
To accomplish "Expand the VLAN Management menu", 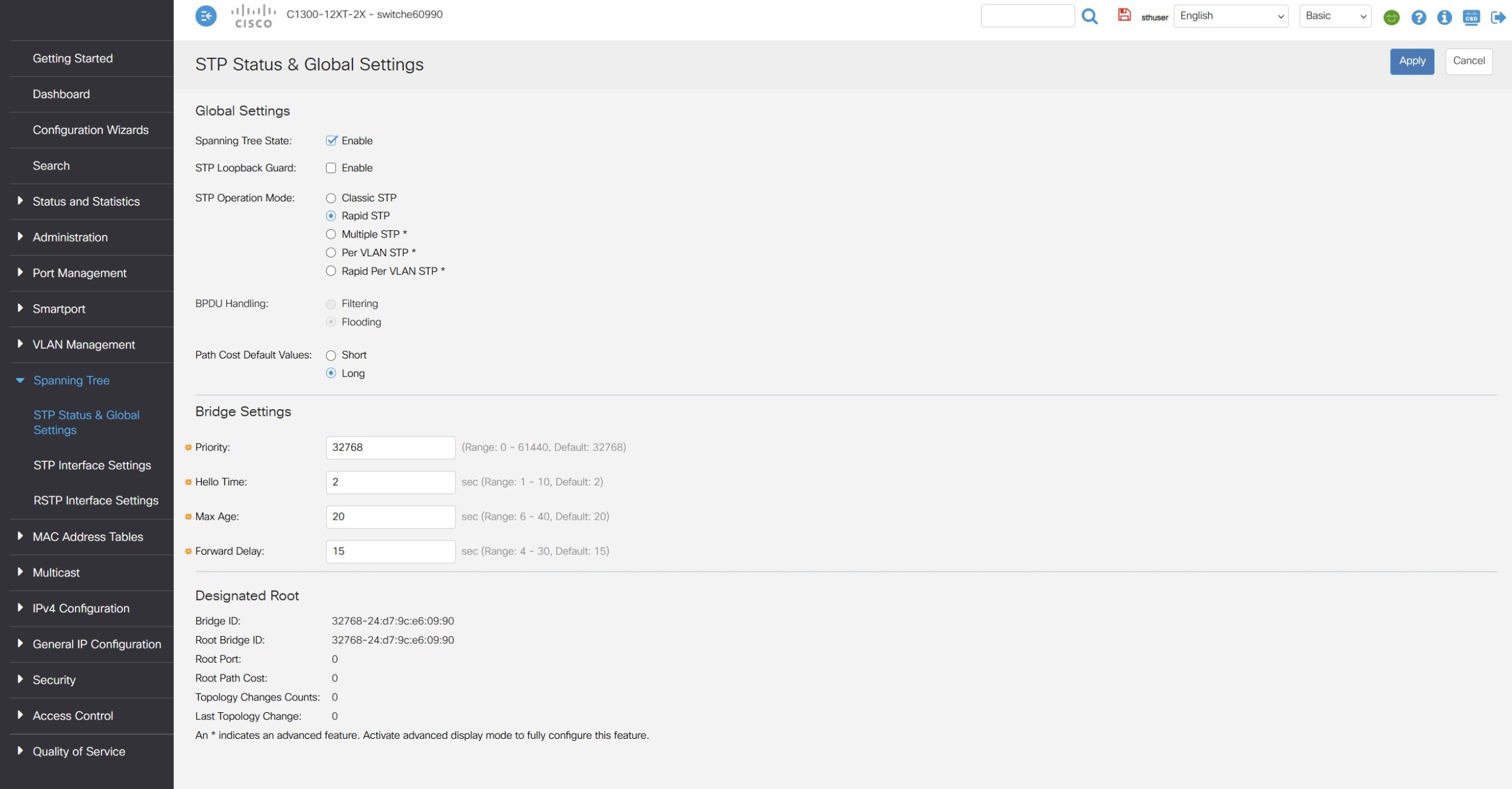I will click(x=83, y=344).
